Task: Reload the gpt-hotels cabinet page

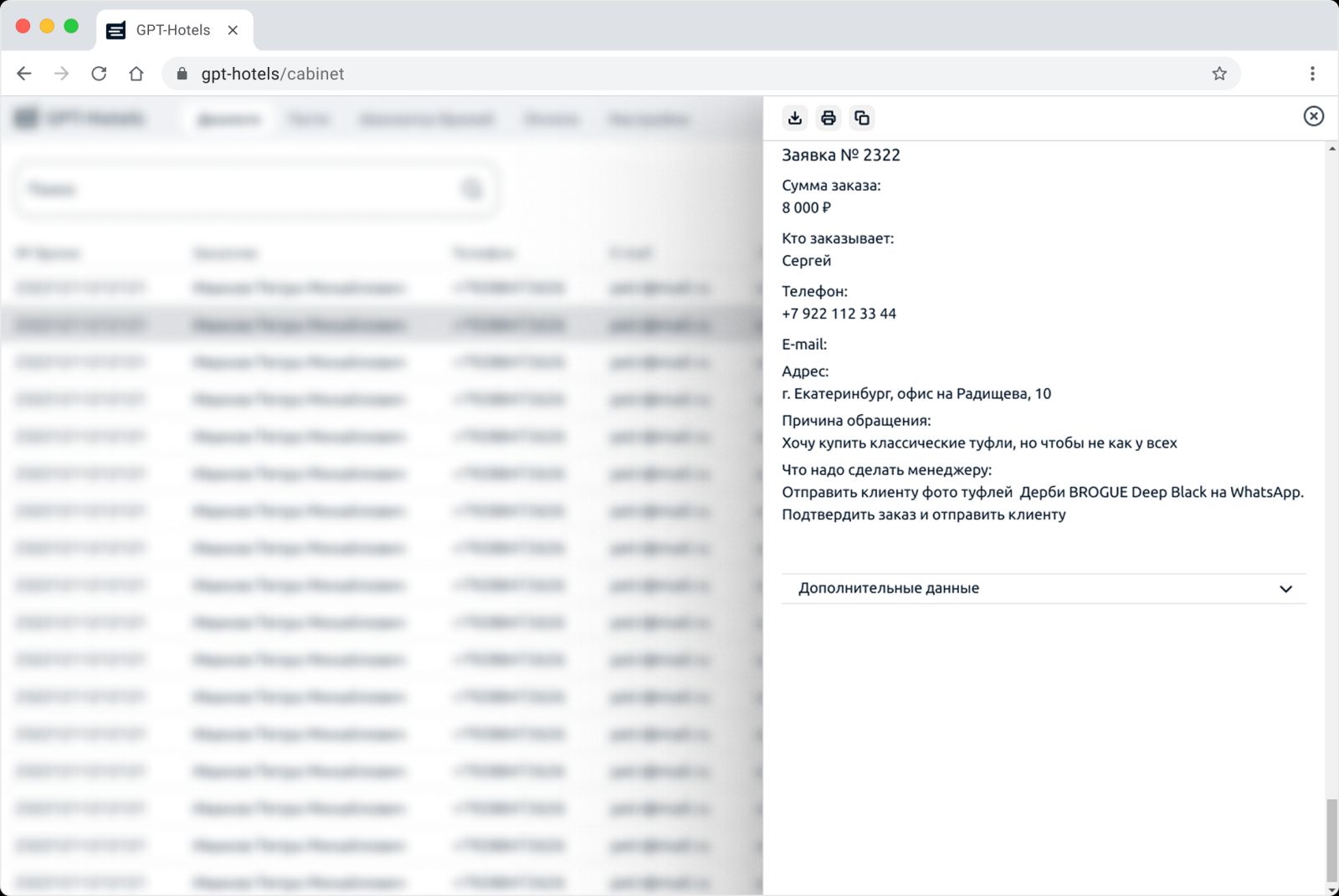Action: tap(99, 74)
